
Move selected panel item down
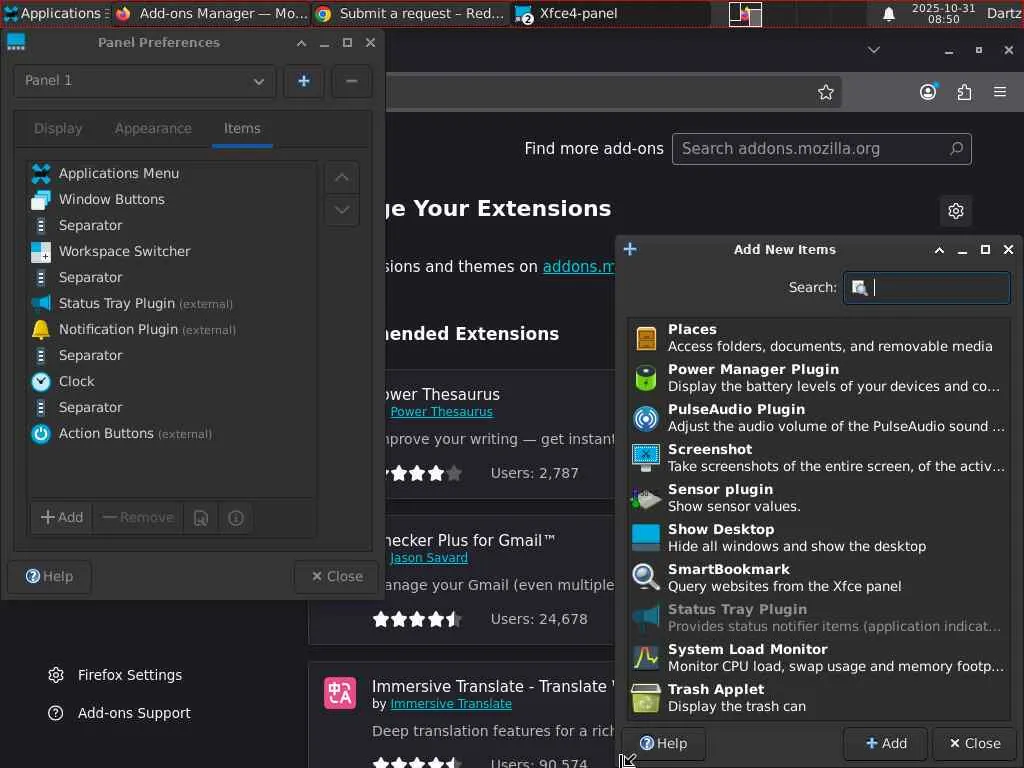pos(342,210)
